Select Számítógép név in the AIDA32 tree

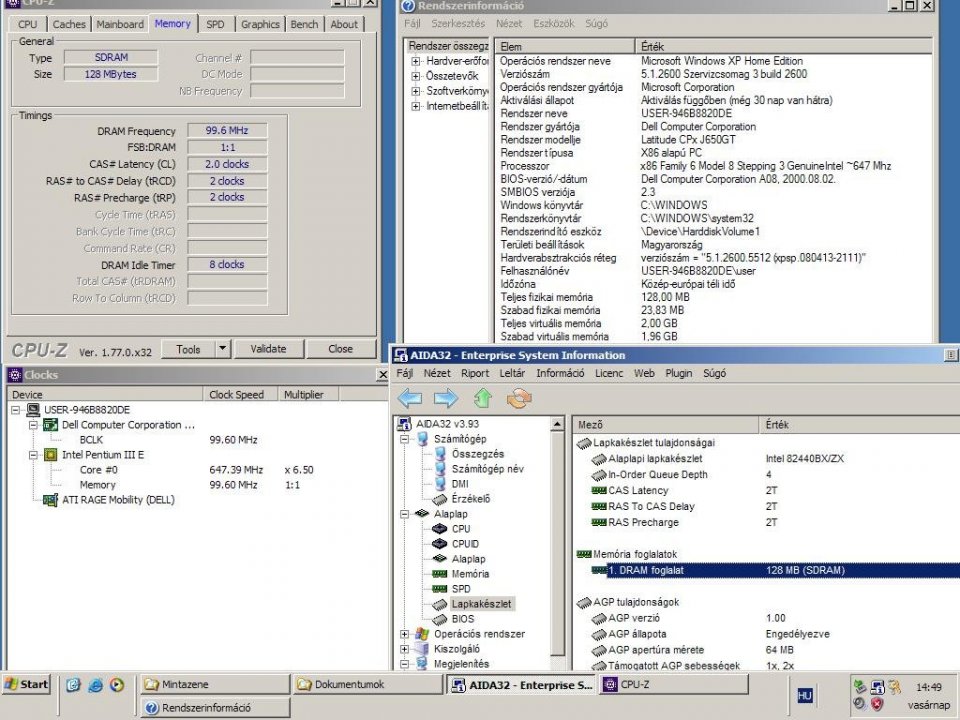pyautogui.click(x=487, y=469)
